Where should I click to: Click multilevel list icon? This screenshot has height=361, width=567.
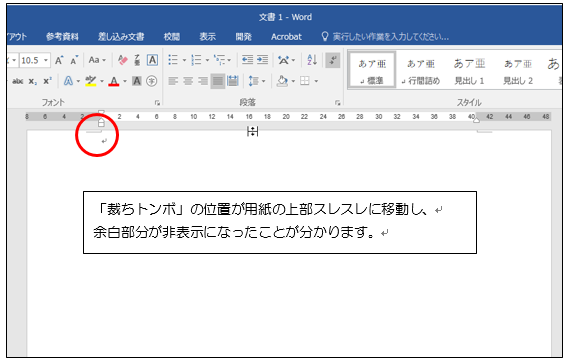click(219, 60)
